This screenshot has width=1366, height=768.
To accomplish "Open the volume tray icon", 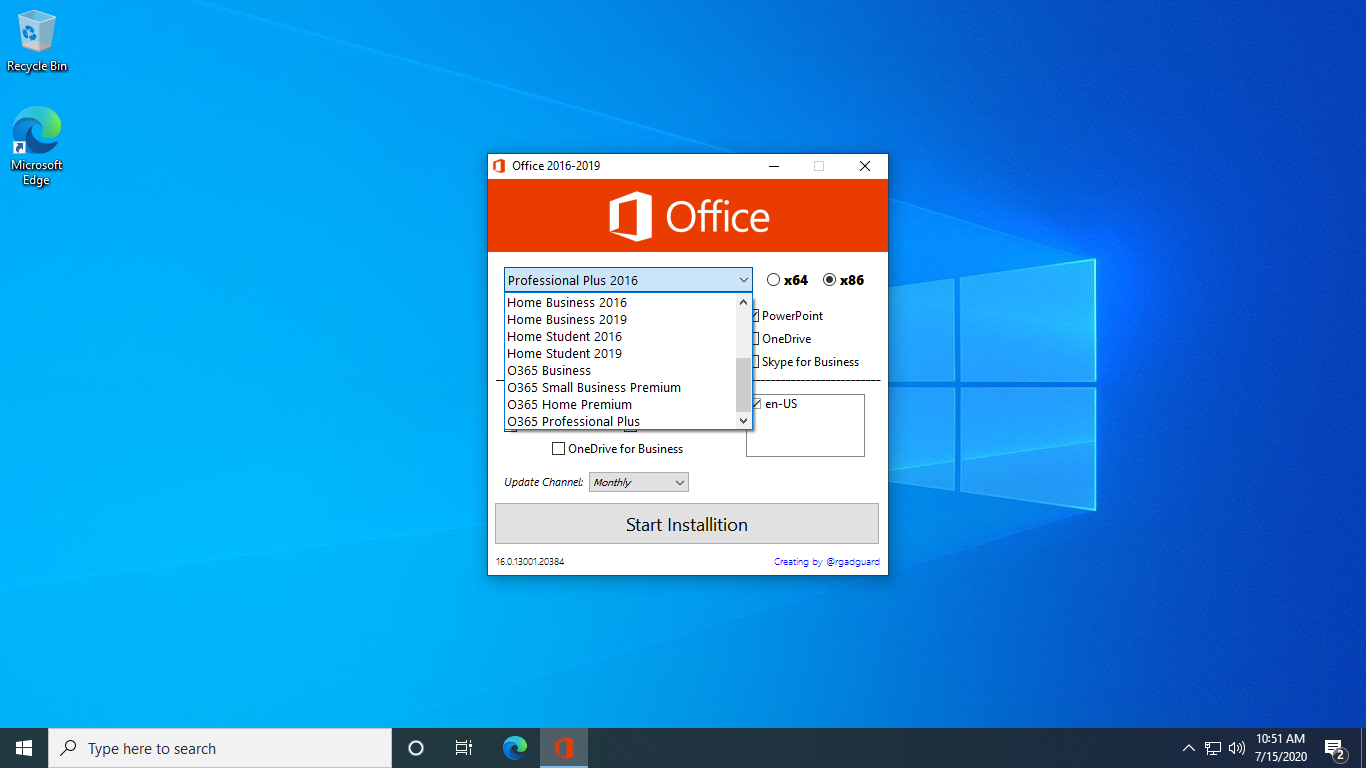I will coord(1237,748).
